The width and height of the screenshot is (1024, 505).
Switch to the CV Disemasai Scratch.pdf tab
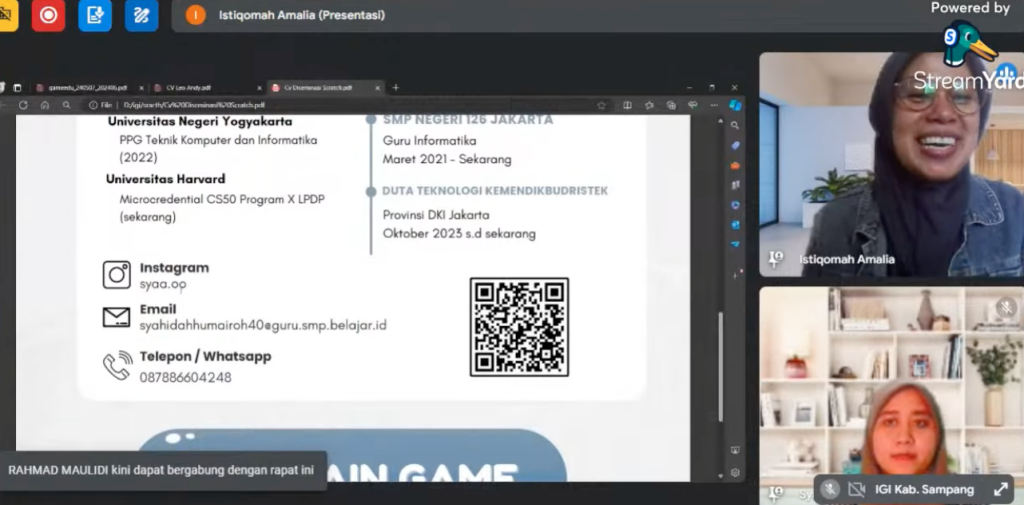(x=318, y=88)
